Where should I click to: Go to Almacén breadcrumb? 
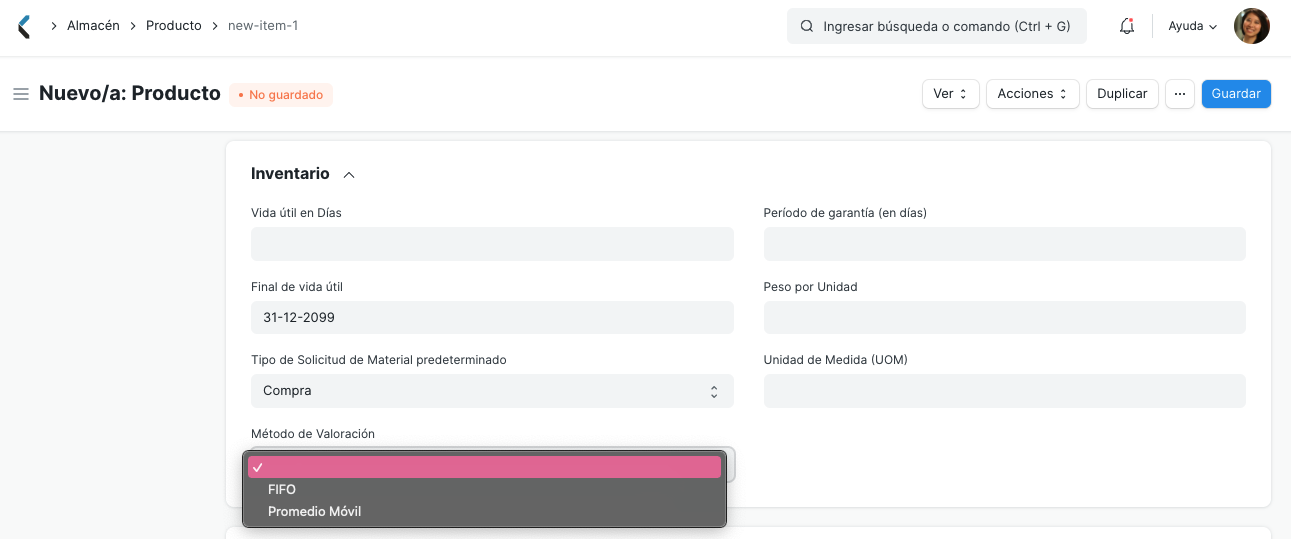coord(93,26)
